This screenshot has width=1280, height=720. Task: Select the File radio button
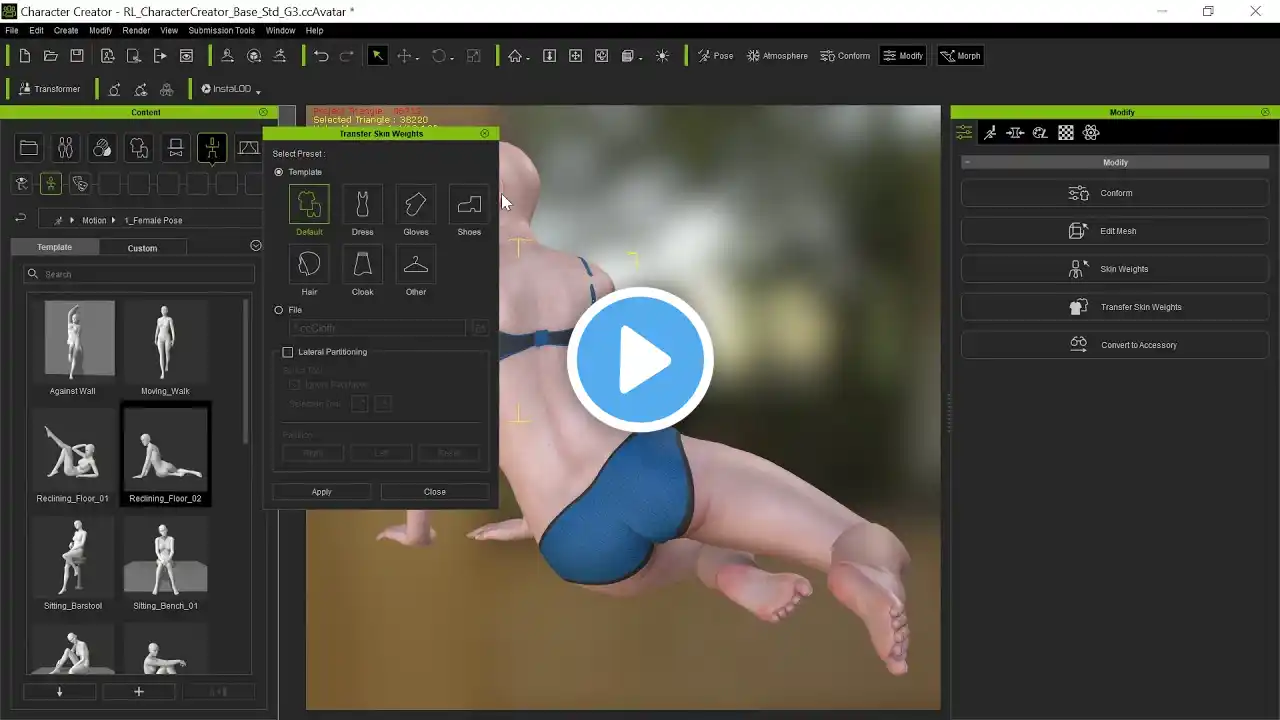click(279, 310)
